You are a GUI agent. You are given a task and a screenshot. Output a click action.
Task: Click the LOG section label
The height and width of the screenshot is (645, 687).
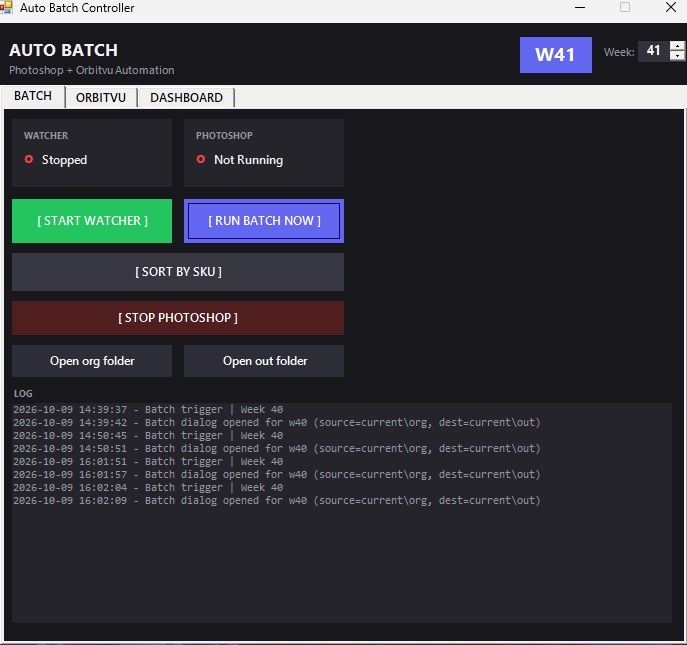[x=23, y=393]
